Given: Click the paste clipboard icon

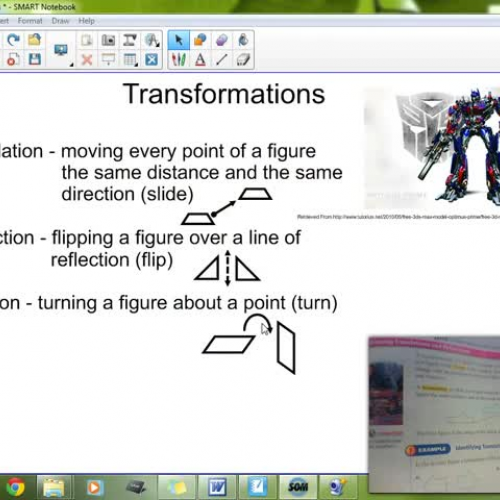Looking at the screenshot, I should 87,40.
